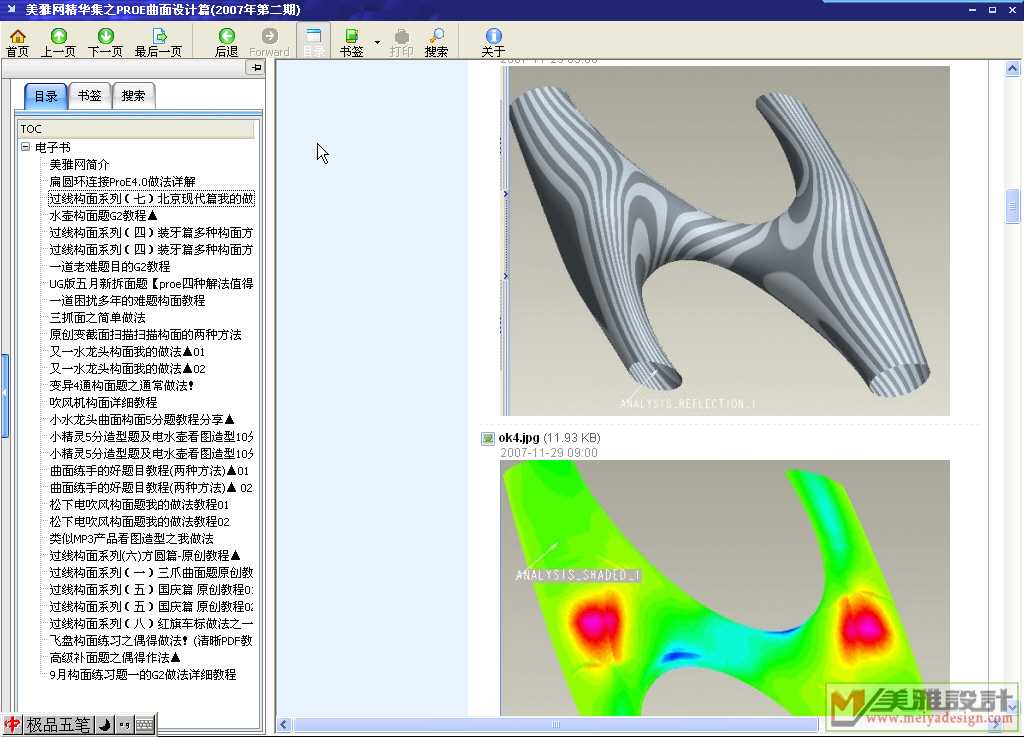This screenshot has height=737, width=1024.
Task: Click the app icon in title bar
Action: (x=11, y=9)
